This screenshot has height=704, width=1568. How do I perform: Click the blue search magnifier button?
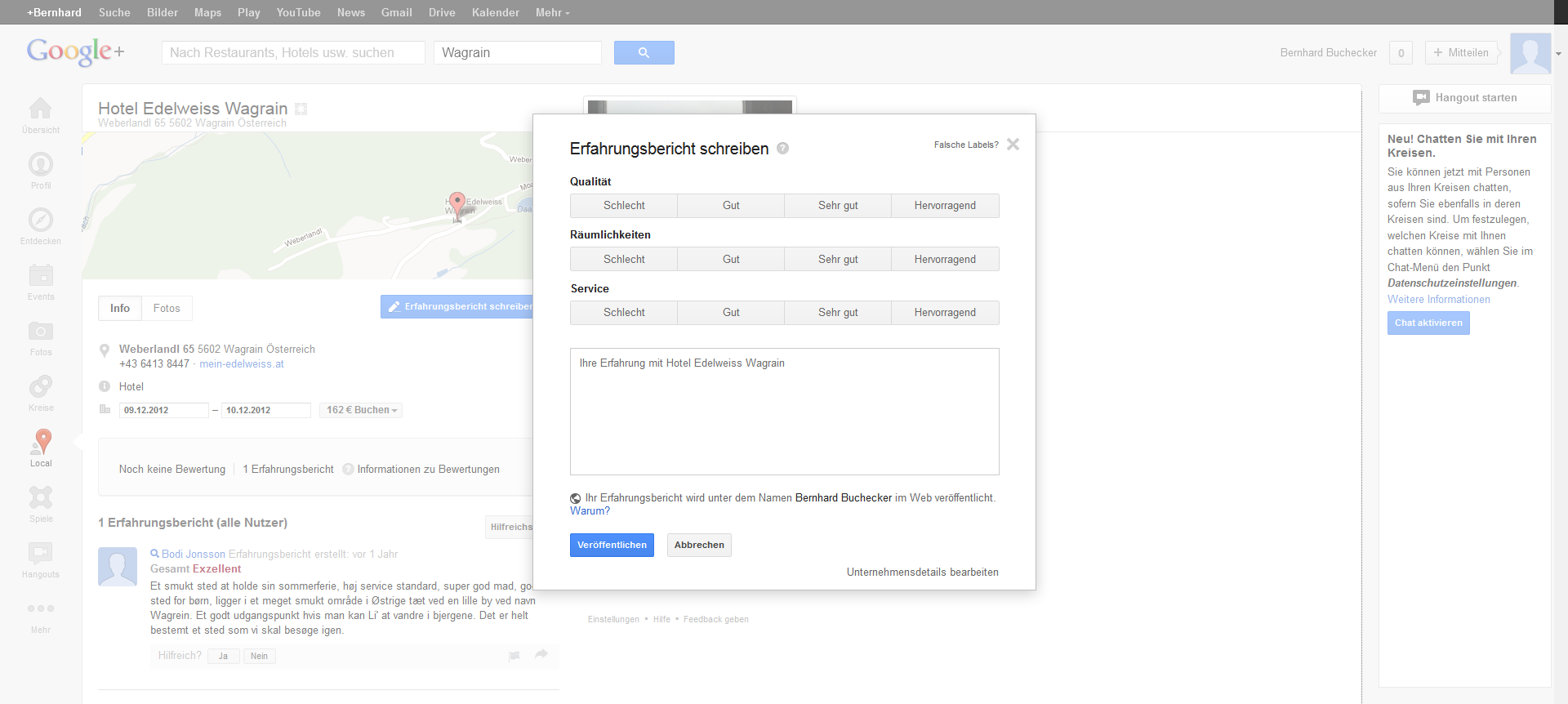click(644, 52)
